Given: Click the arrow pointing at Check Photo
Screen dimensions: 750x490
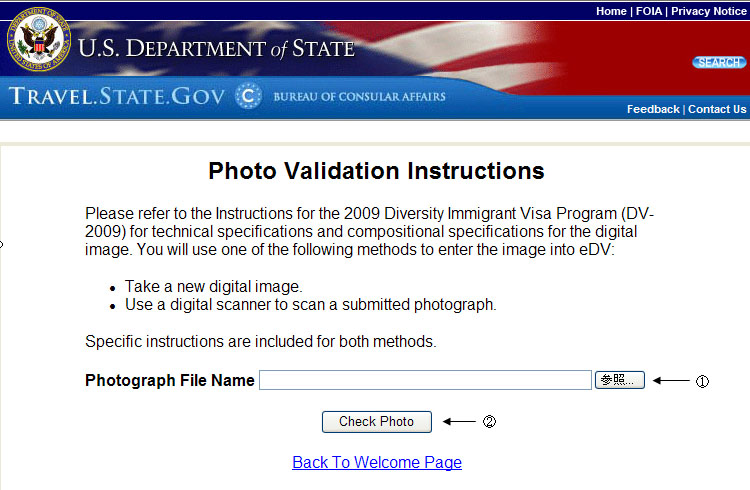Looking at the screenshot, I should (459, 422).
